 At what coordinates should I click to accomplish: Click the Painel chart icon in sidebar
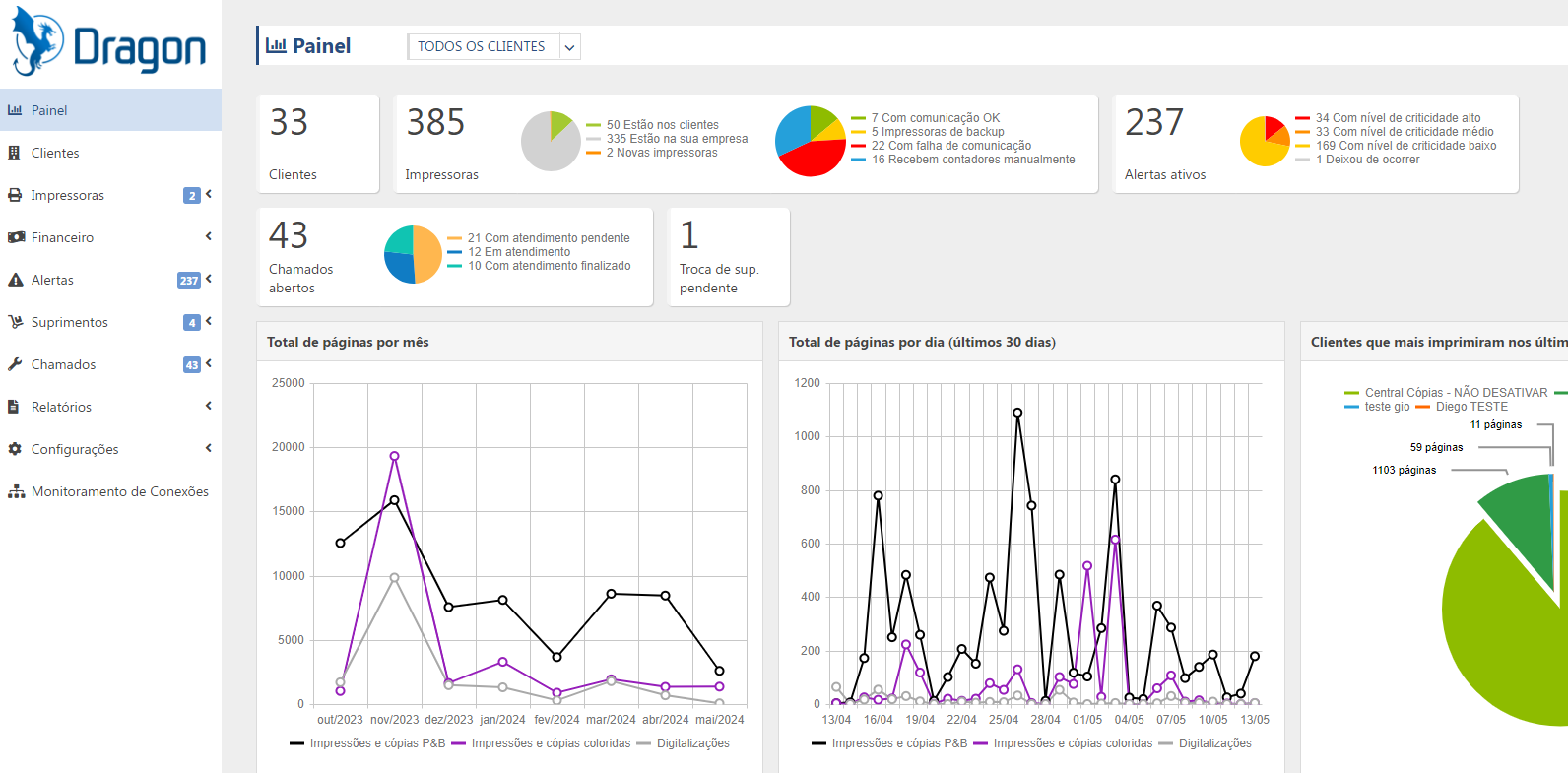tap(15, 110)
